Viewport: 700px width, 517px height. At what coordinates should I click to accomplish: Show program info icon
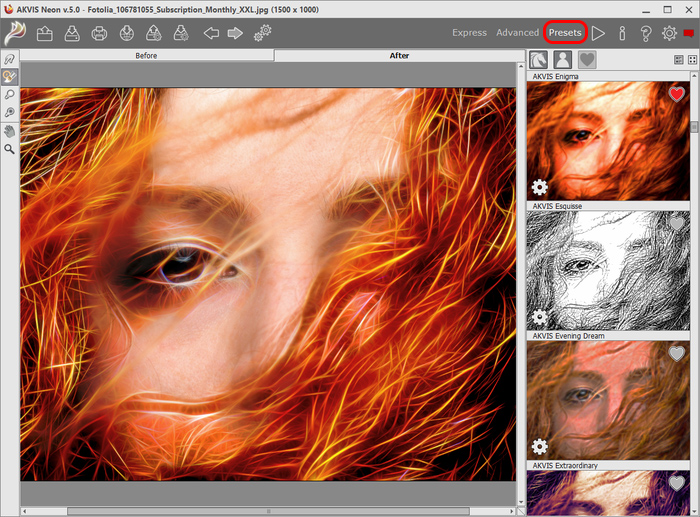(x=622, y=33)
